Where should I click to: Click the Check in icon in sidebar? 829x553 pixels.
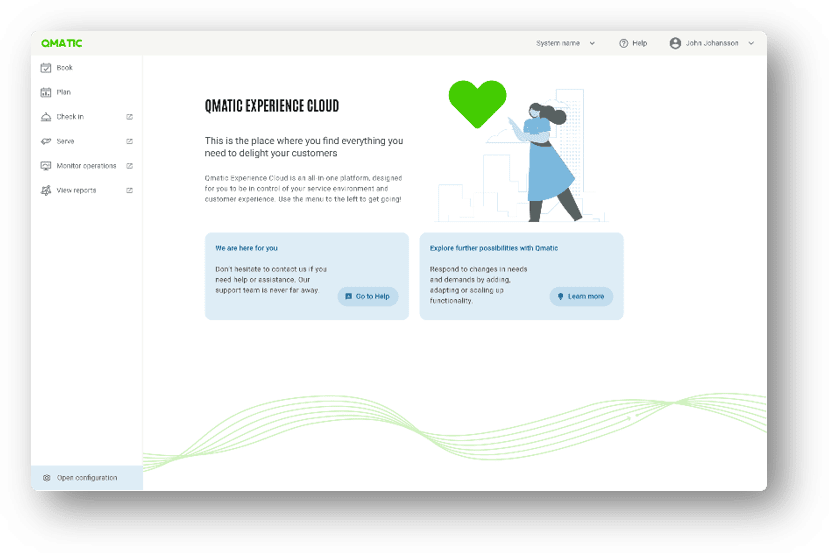tap(46, 117)
